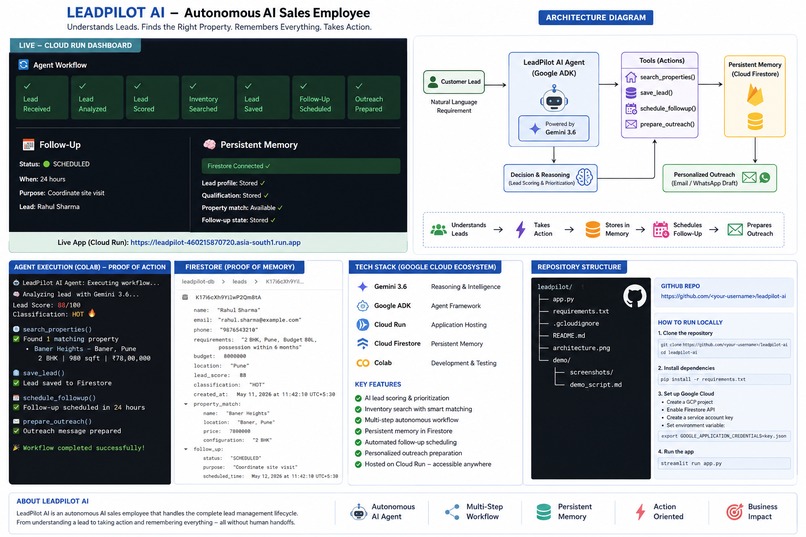The width and height of the screenshot is (806, 537).
Task: Click the house icon next to search_properties() tool
Action: click(x=631, y=77)
